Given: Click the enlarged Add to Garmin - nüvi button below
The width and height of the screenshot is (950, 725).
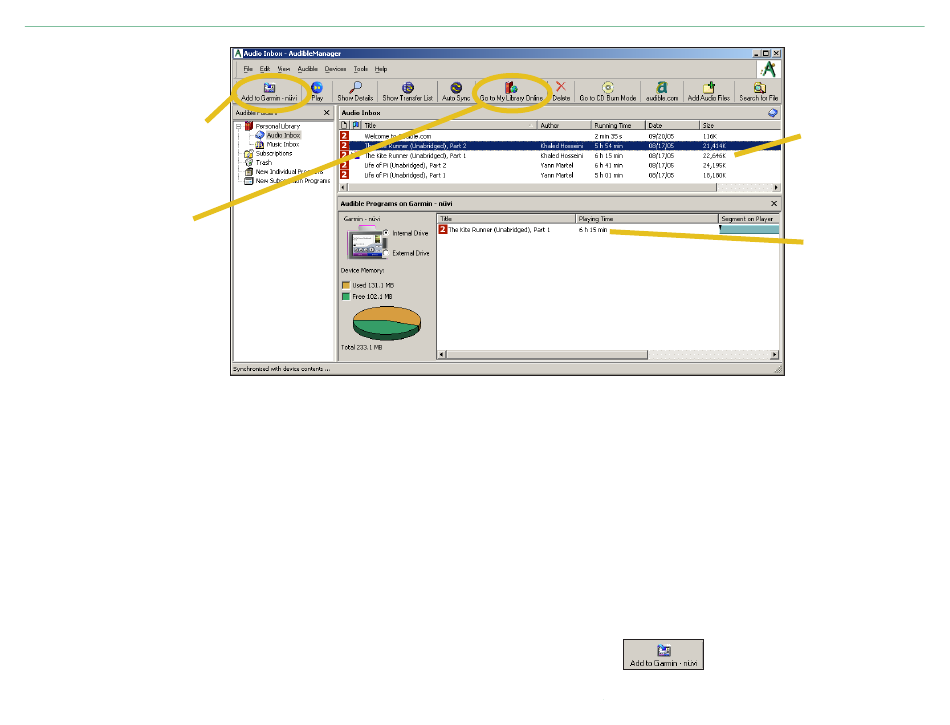Looking at the screenshot, I should pos(663,655).
